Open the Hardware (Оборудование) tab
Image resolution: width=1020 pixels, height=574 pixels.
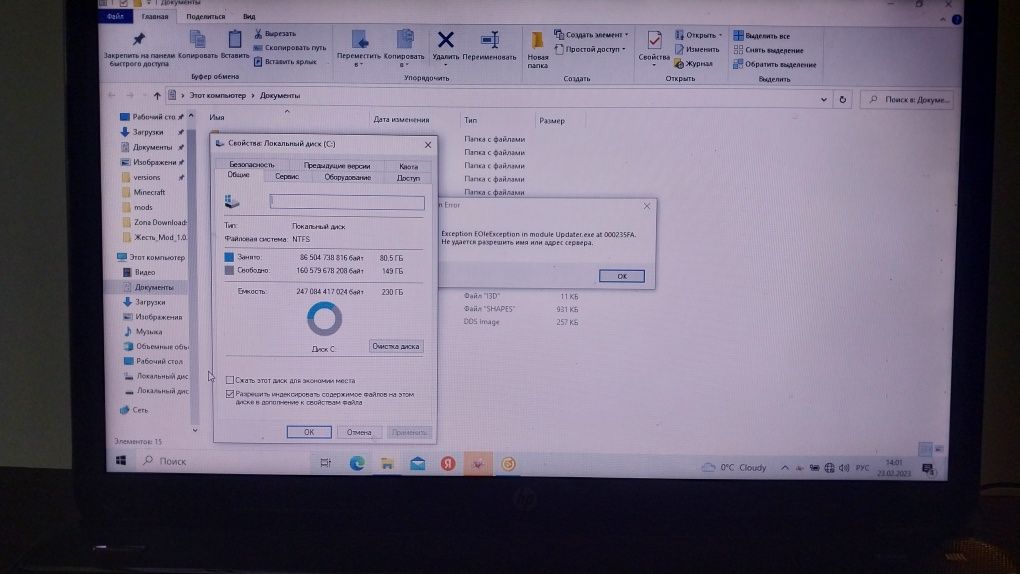[347, 177]
